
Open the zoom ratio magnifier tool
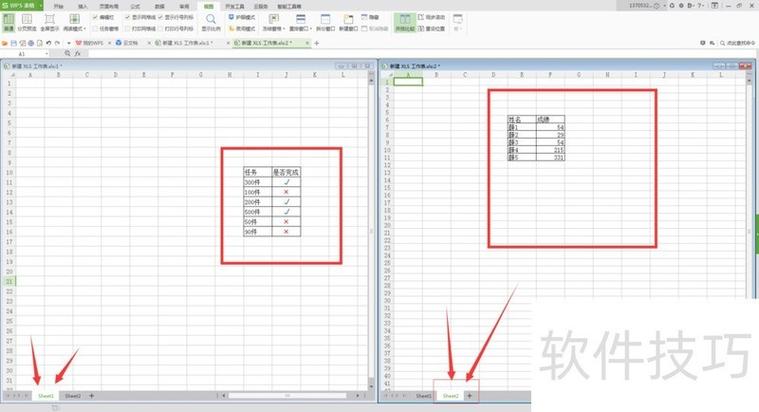click(211, 22)
